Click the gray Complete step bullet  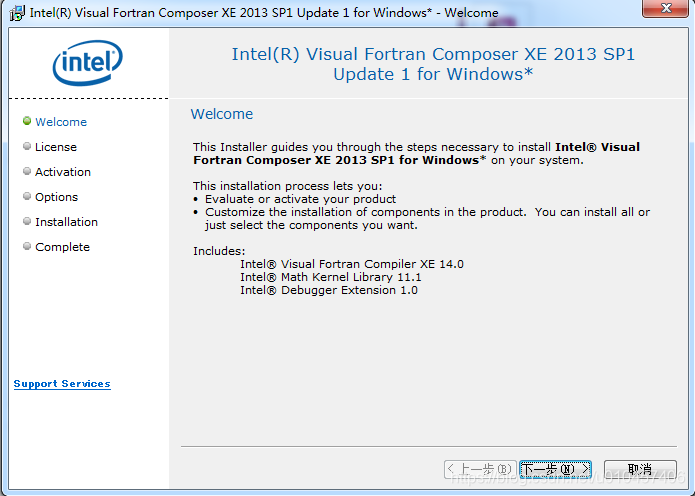click(27, 246)
